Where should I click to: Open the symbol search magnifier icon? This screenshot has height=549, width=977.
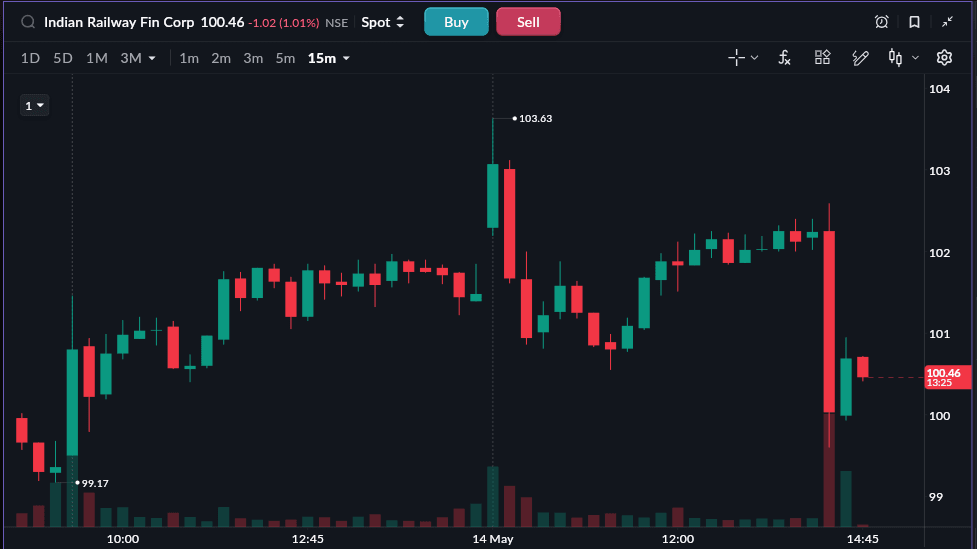coord(28,22)
